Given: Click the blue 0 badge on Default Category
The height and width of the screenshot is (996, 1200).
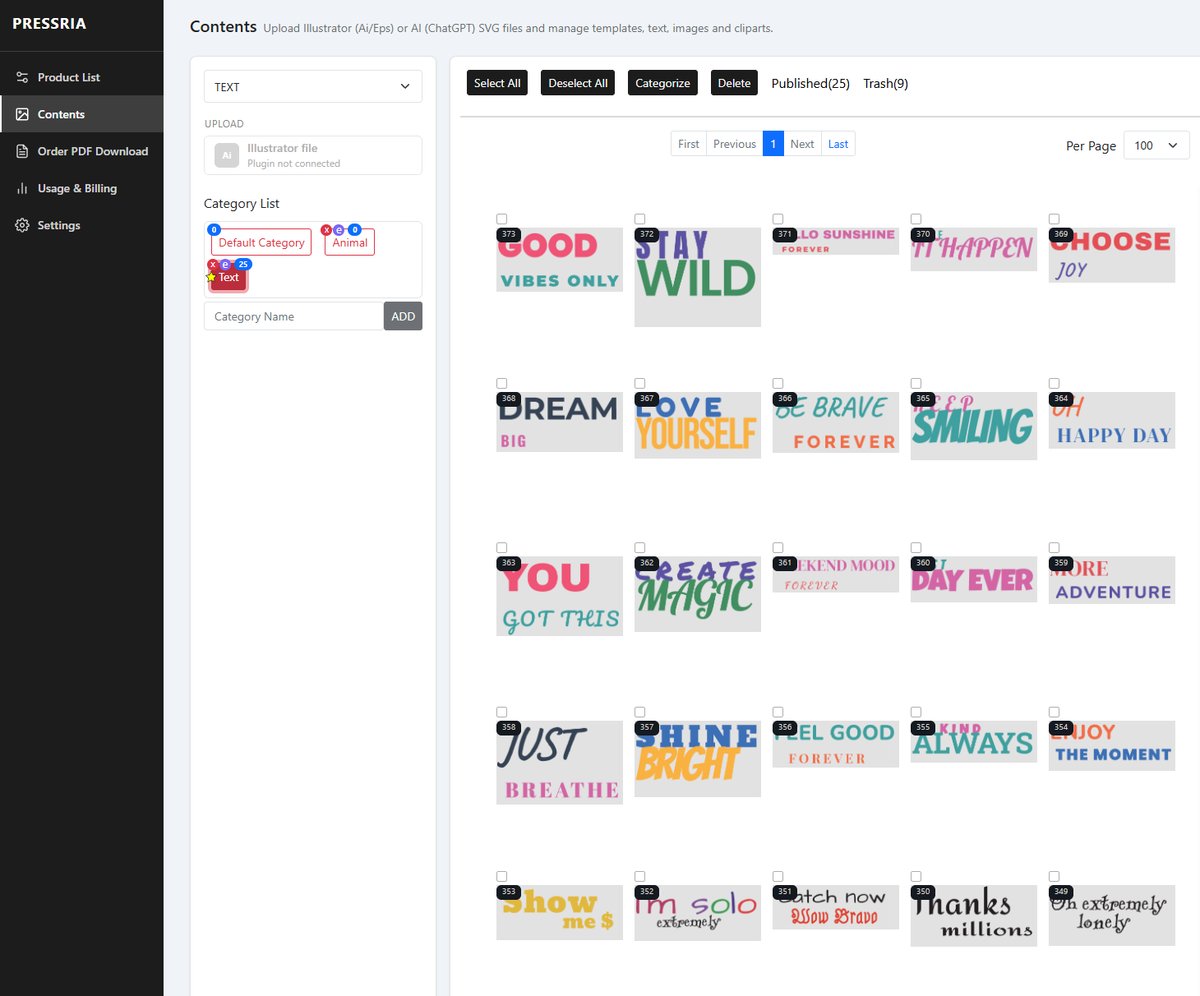Looking at the screenshot, I should [213, 229].
